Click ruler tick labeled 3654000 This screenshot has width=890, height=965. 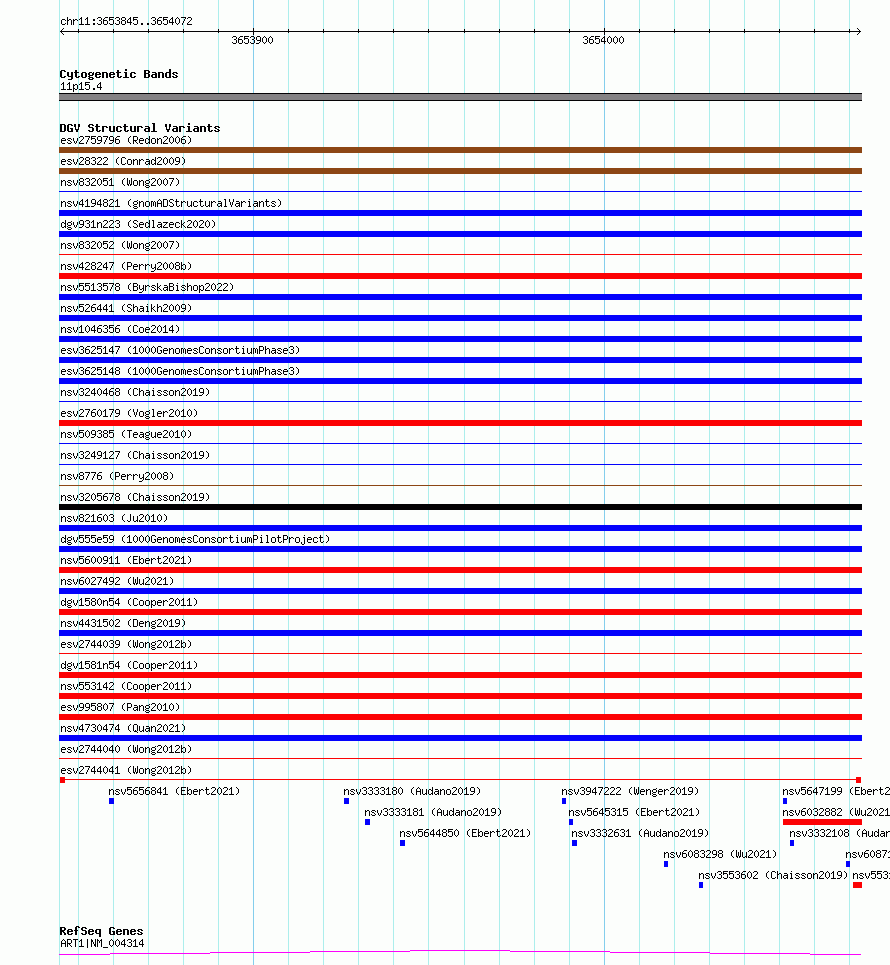(x=603, y=40)
